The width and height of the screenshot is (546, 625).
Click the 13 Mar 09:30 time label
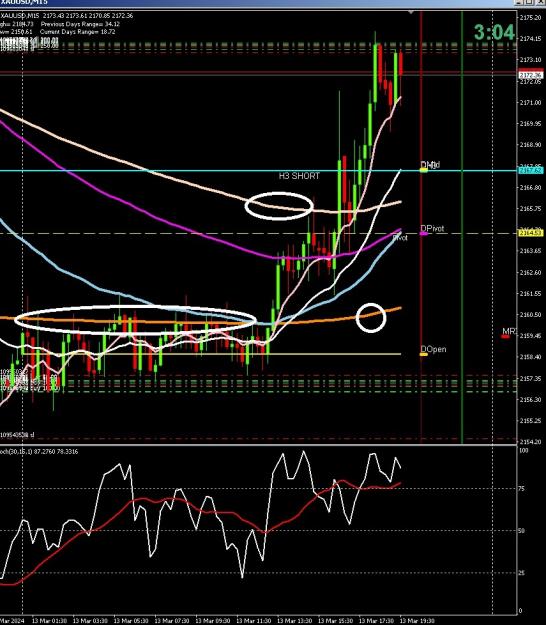click(212, 621)
